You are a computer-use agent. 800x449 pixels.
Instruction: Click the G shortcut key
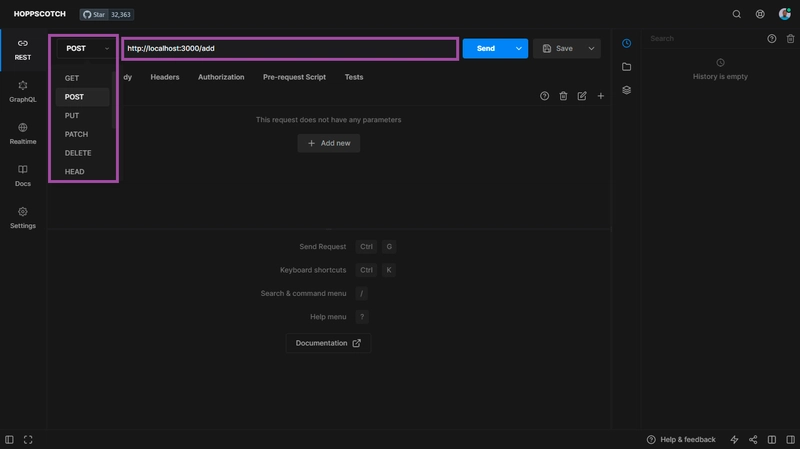coord(389,247)
